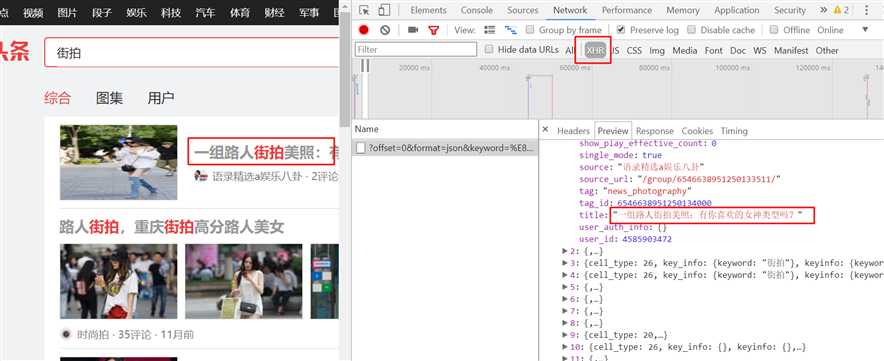Open the Performance tab
884x361 pixels.
(628, 10)
